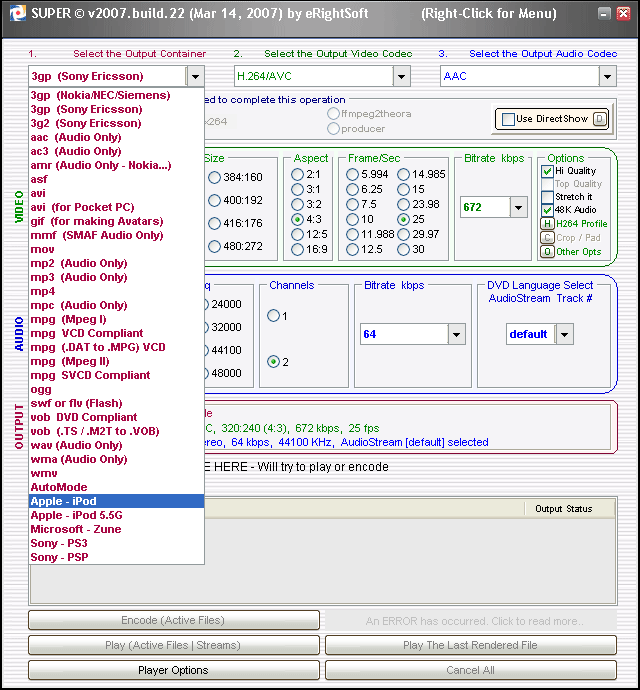640x690 pixels.
Task: Click Play (Active Files | Streams) button
Action: pyautogui.click(x=174, y=646)
